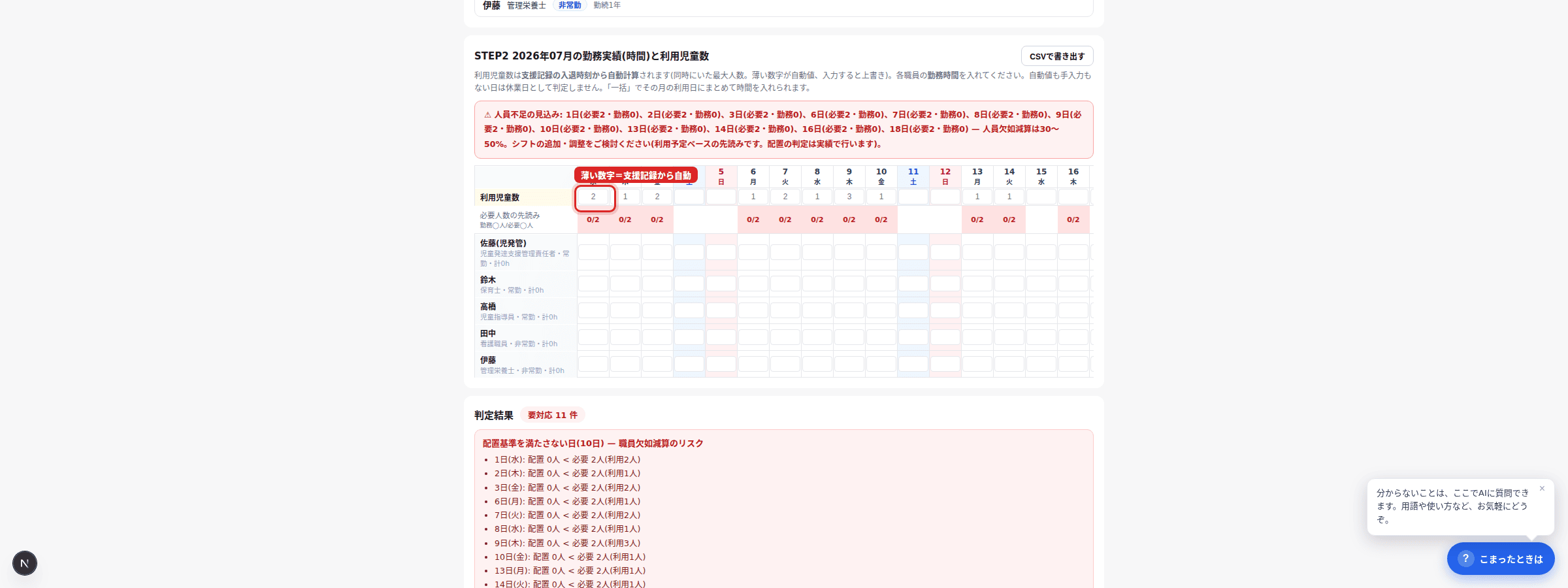Close the AI question tooltip
Viewport: 1568px width, 588px height.
click(x=1542, y=489)
